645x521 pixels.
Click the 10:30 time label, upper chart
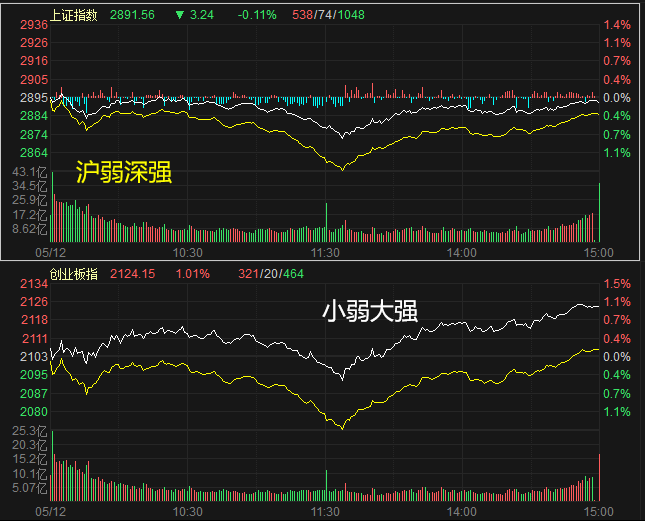[x=188, y=252]
